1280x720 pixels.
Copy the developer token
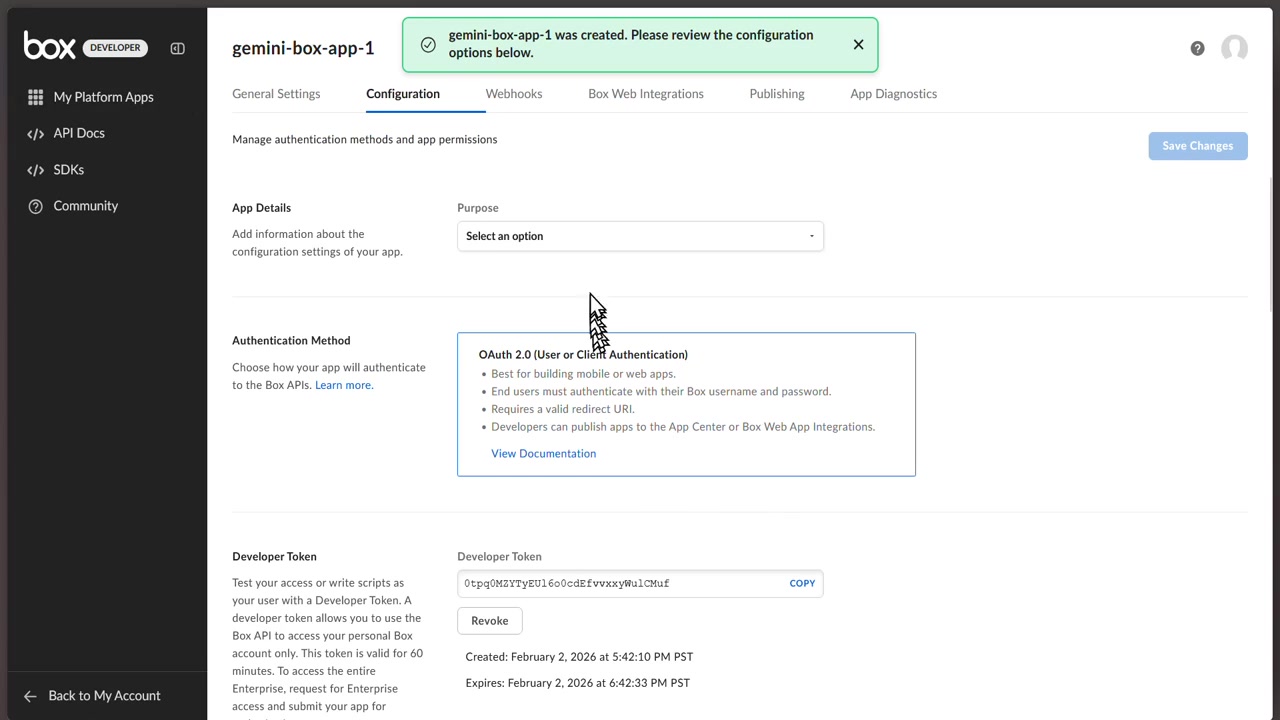tap(802, 583)
